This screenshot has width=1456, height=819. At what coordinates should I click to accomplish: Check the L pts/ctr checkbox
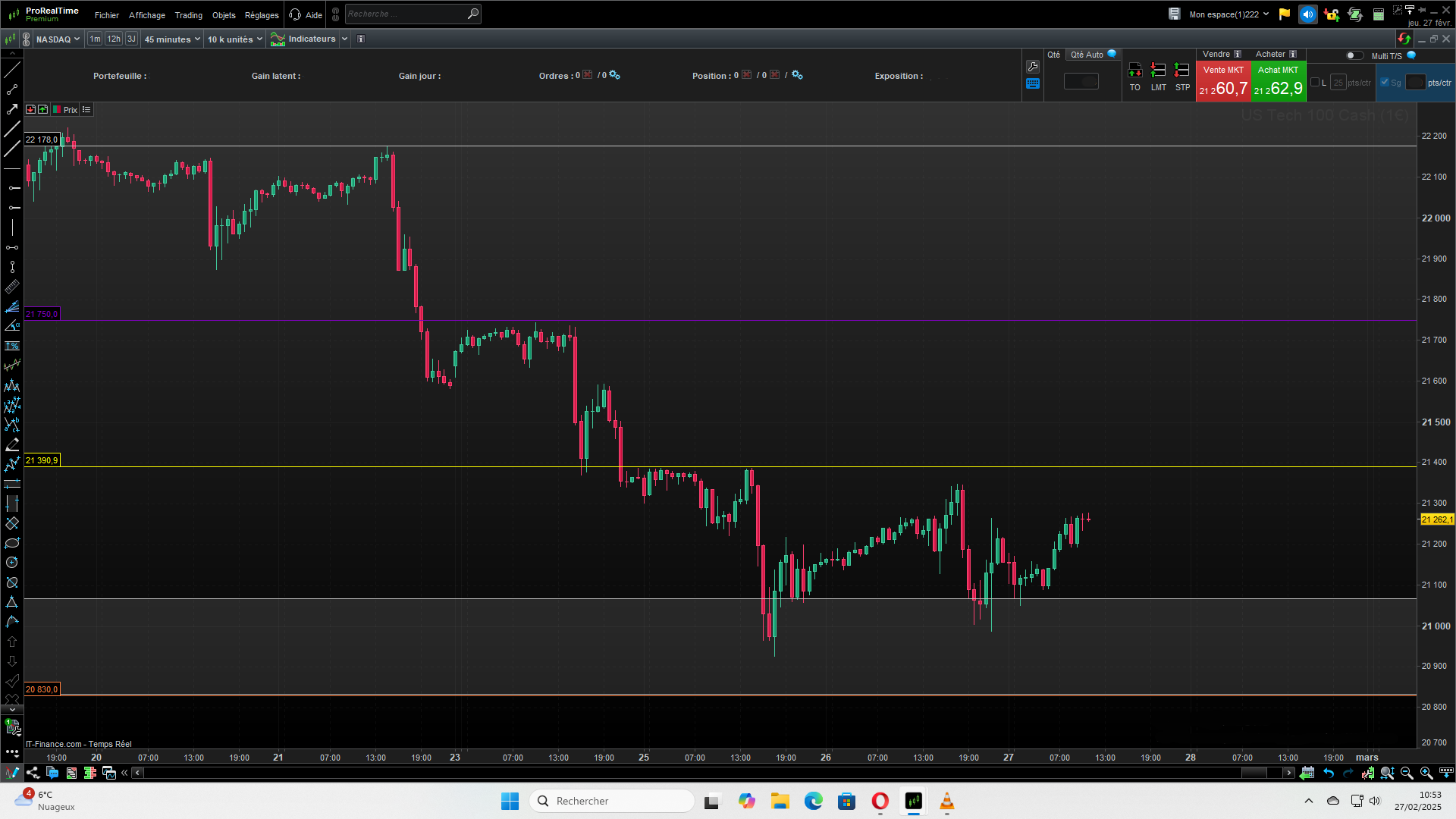(1315, 83)
